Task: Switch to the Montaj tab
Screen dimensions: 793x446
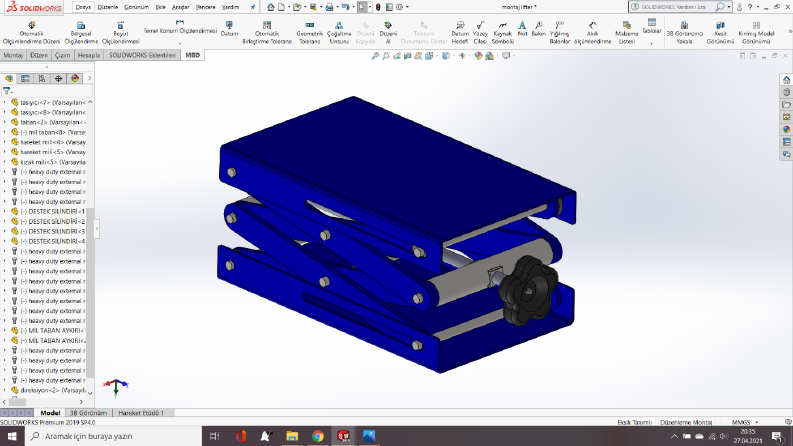Action: (x=13, y=55)
